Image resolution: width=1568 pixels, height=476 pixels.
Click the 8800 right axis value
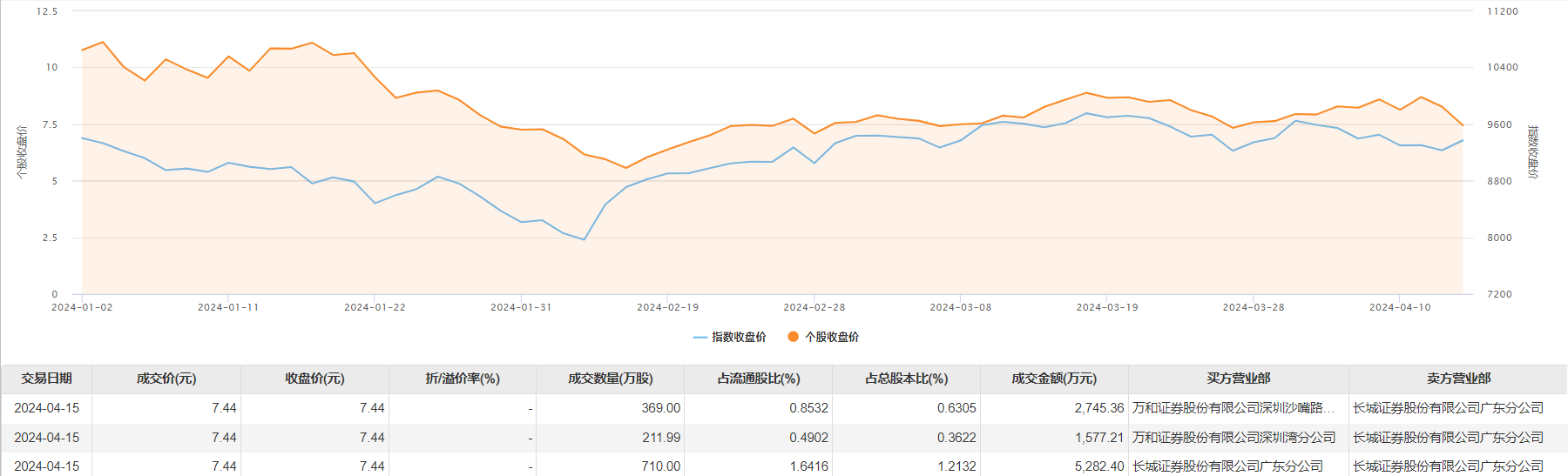pos(1499,181)
